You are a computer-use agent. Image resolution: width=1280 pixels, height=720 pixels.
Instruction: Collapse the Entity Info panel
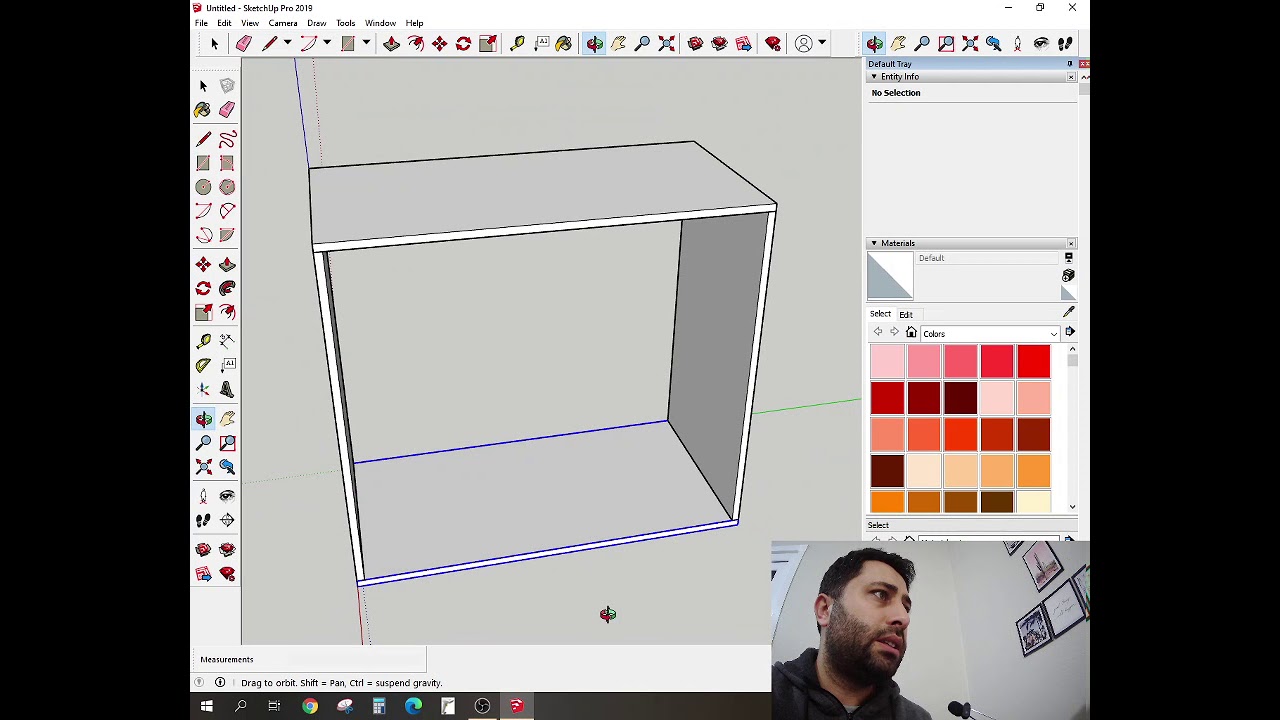pyautogui.click(x=874, y=77)
